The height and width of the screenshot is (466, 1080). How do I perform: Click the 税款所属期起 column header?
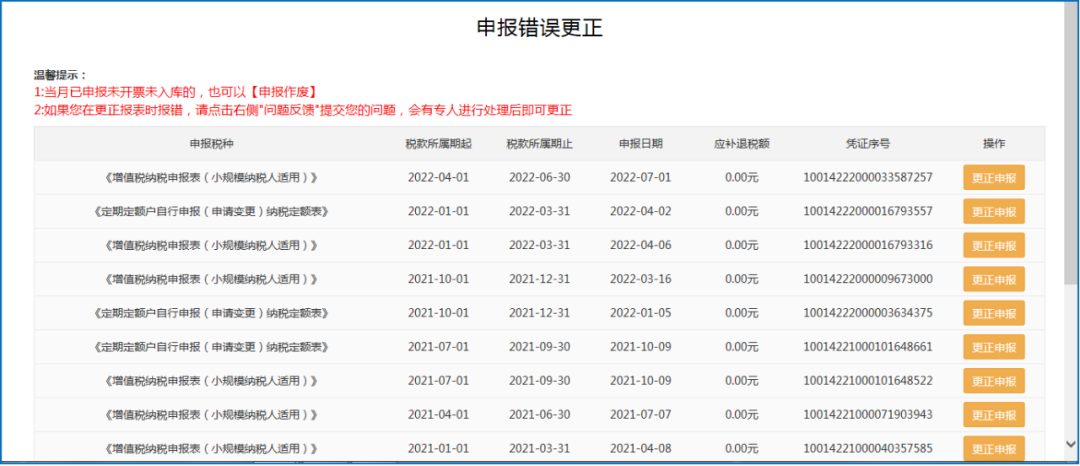pos(438,144)
